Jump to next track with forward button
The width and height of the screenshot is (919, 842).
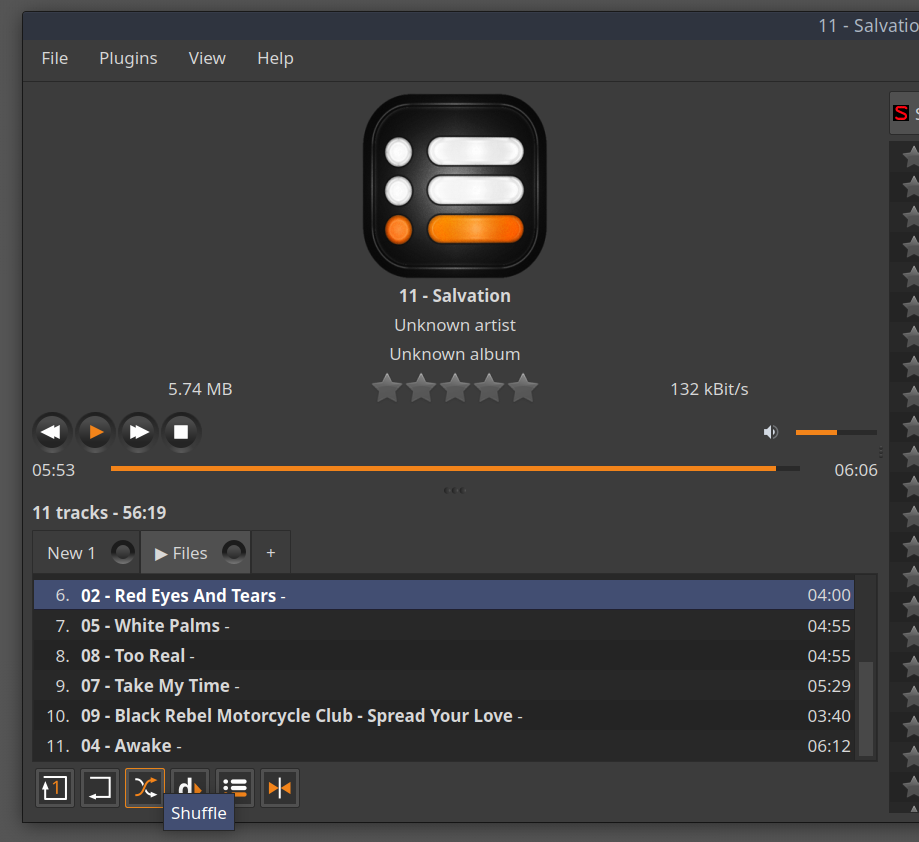pos(139,432)
